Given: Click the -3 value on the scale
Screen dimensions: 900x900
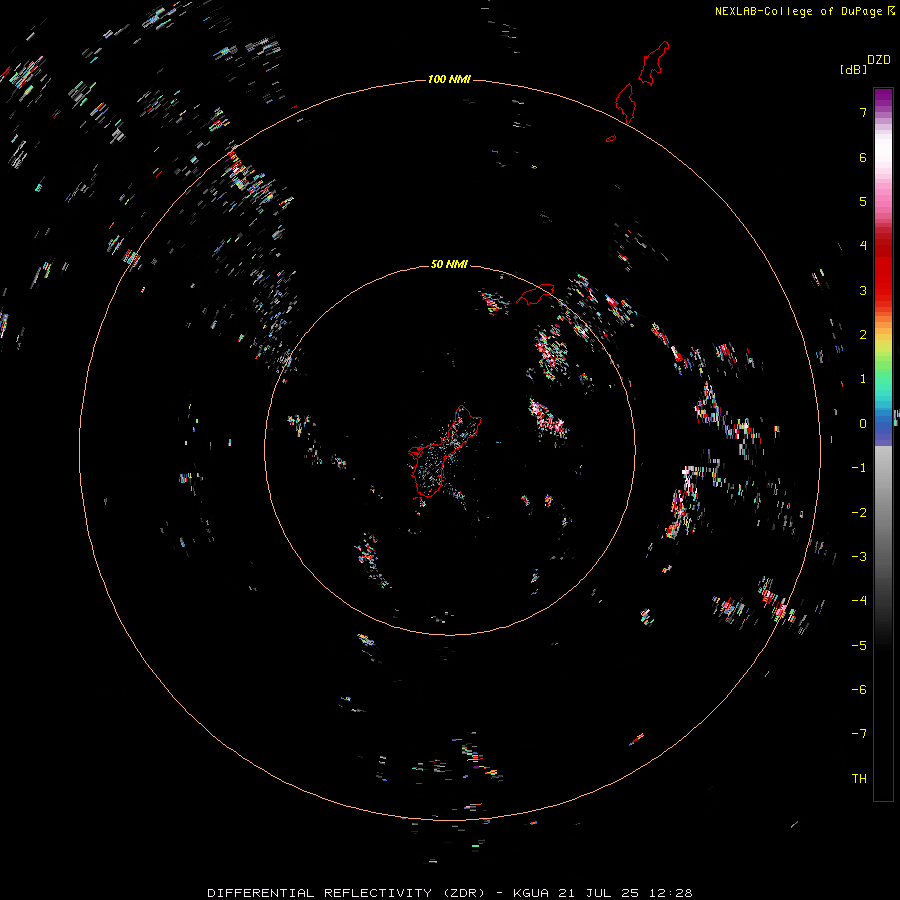Looking at the screenshot, I should click(x=859, y=557).
